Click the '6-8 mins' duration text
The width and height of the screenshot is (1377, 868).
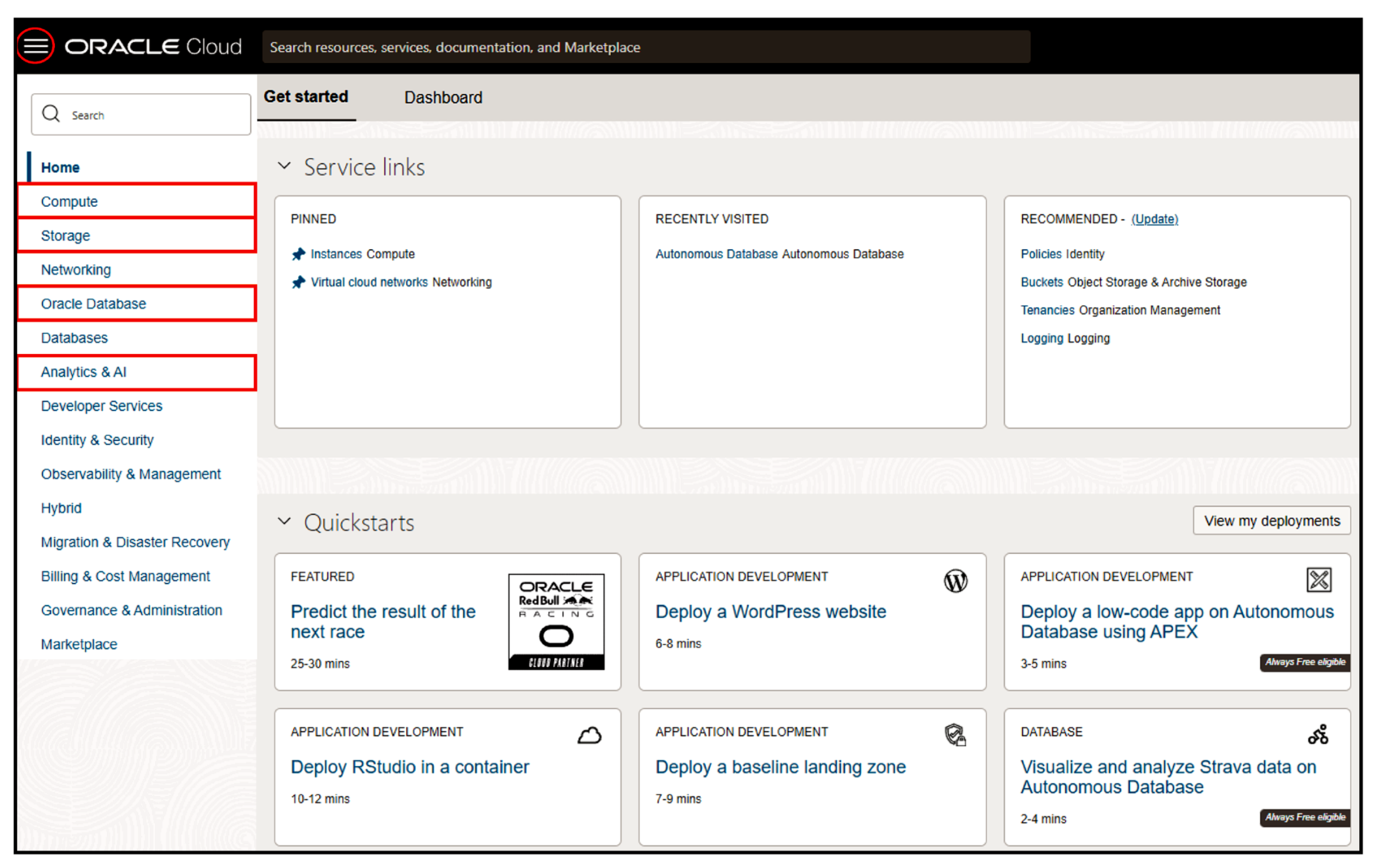pos(678,643)
